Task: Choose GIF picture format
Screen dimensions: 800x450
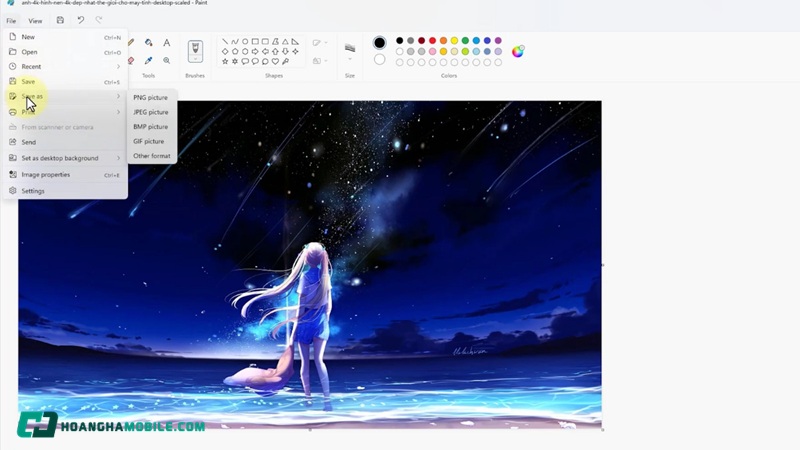Action: [152, 141]
